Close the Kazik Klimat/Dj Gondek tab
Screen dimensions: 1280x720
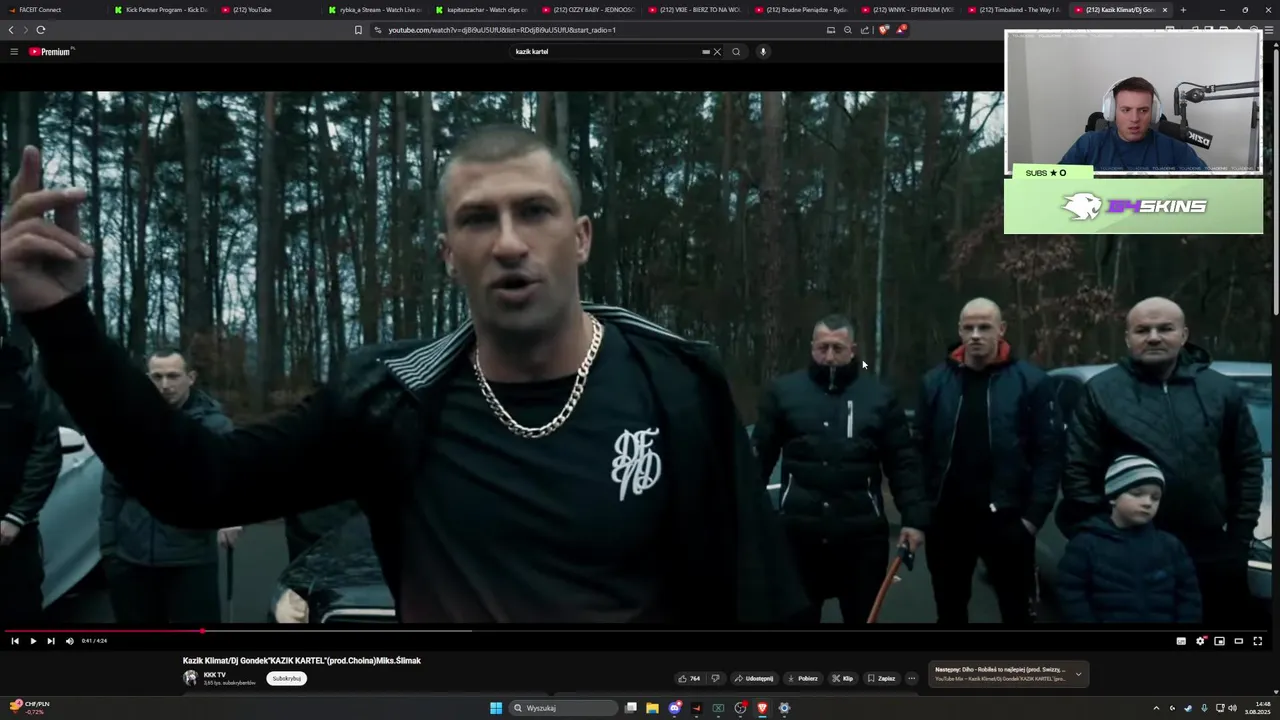pos(1164,10)
